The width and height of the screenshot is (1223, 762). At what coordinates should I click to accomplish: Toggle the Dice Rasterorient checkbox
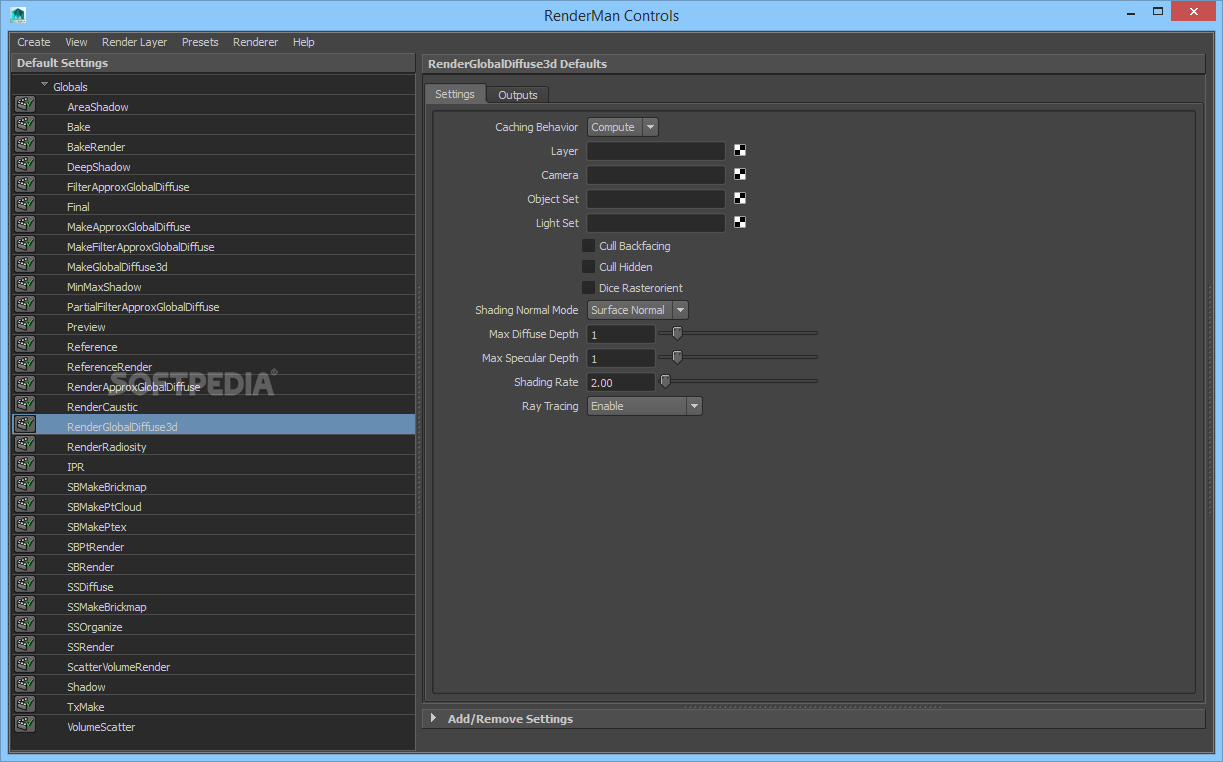589,288
